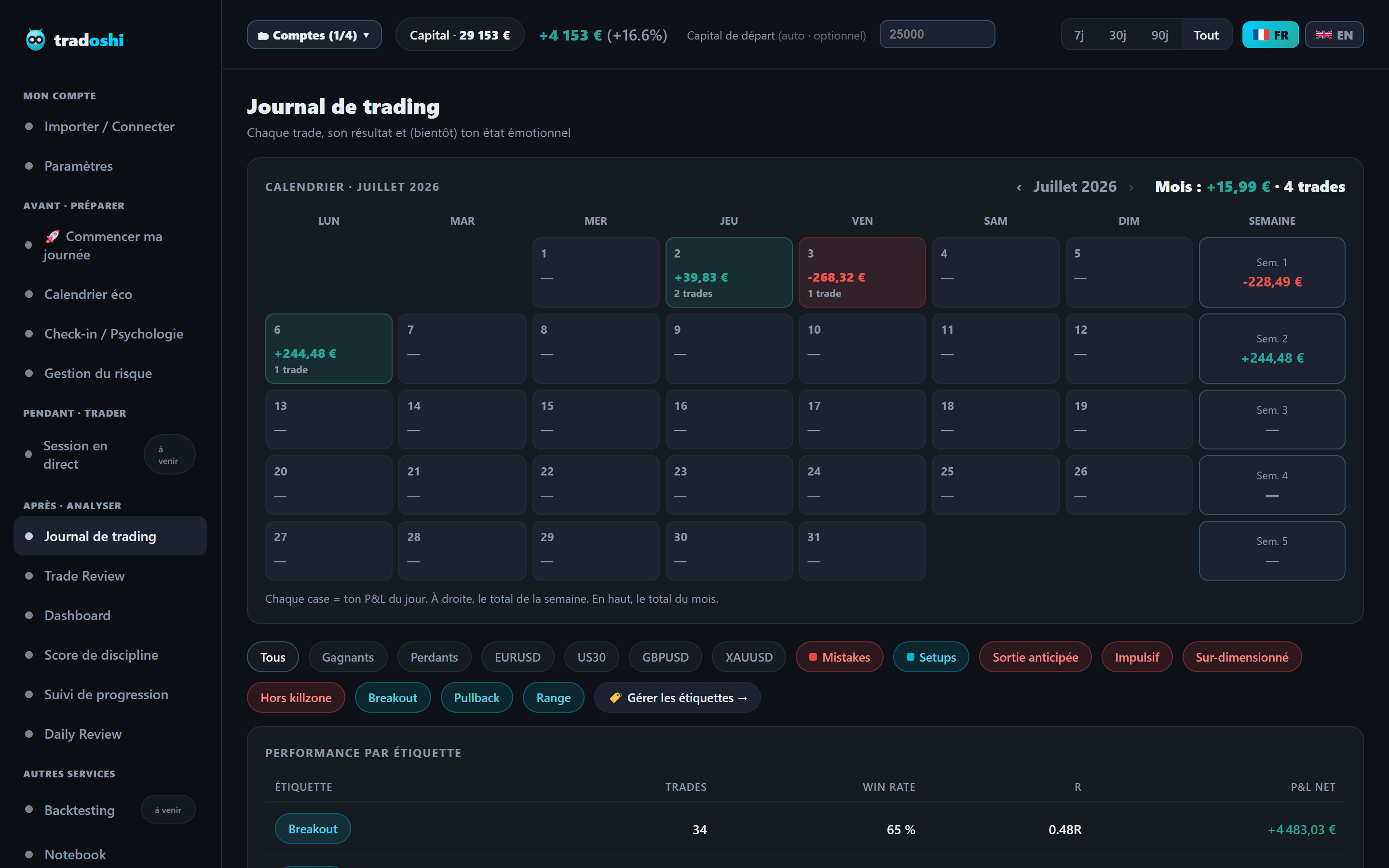The height and width of the screenshot is (868, 1389).
Task: Click the Capital · 29 153 € pill
Action: tap(460, 35)
